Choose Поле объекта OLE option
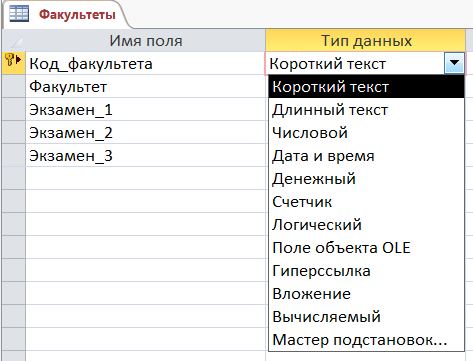Viewport: 473px width, 361px height. [366, 248]
